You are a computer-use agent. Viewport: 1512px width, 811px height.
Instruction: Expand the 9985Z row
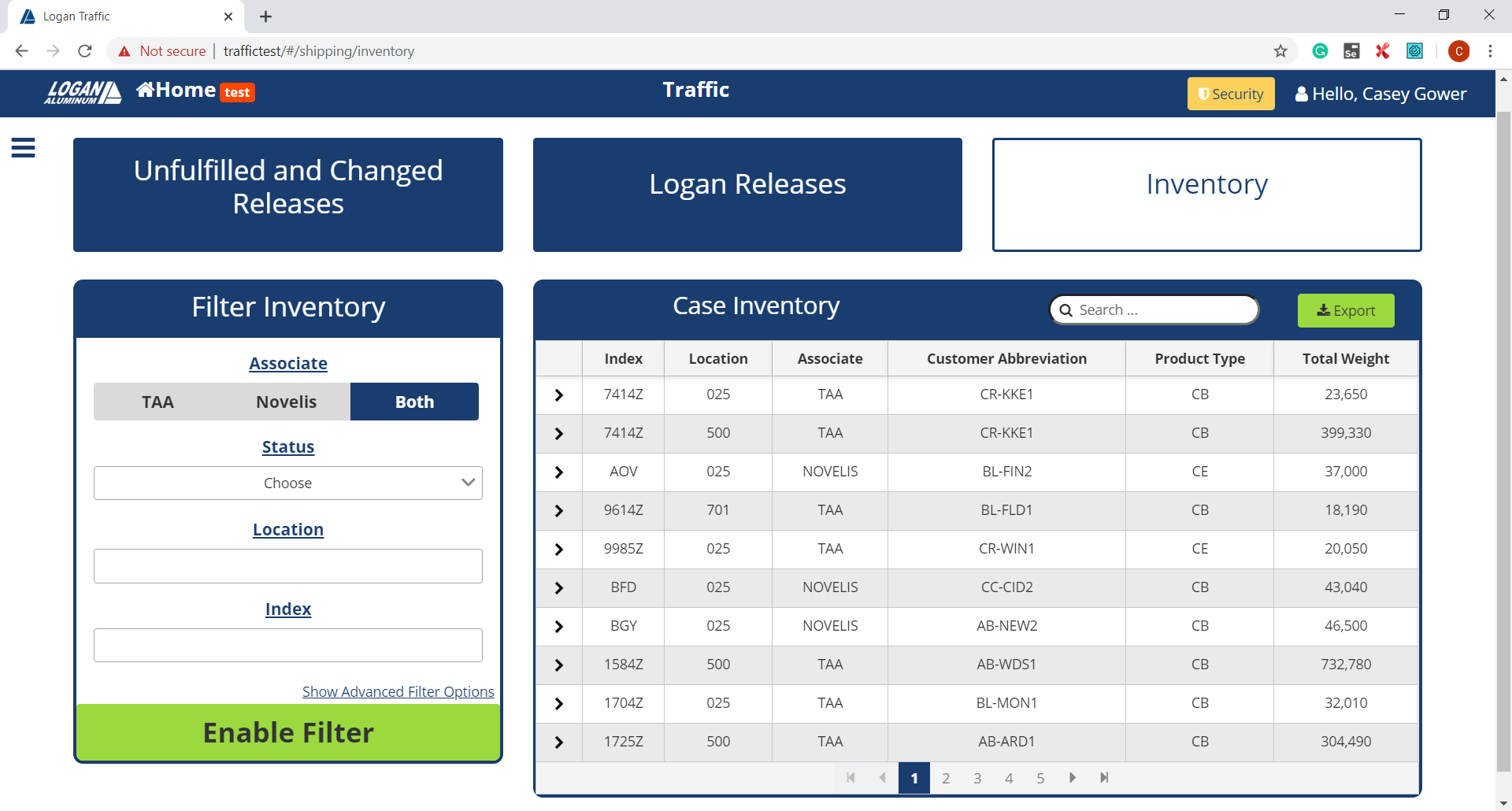coord(559,550)
